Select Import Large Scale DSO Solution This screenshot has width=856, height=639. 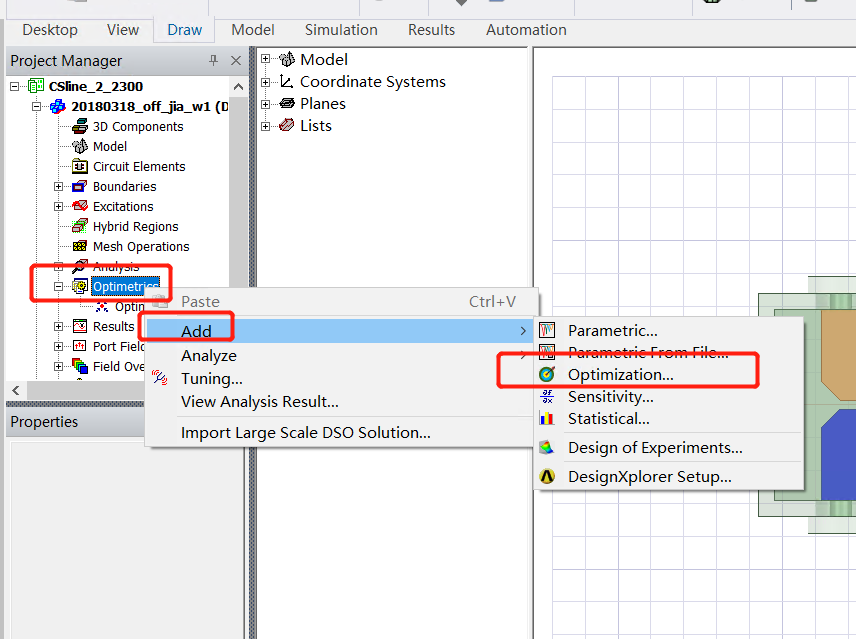pyautogui.click(x=305, y=433)
